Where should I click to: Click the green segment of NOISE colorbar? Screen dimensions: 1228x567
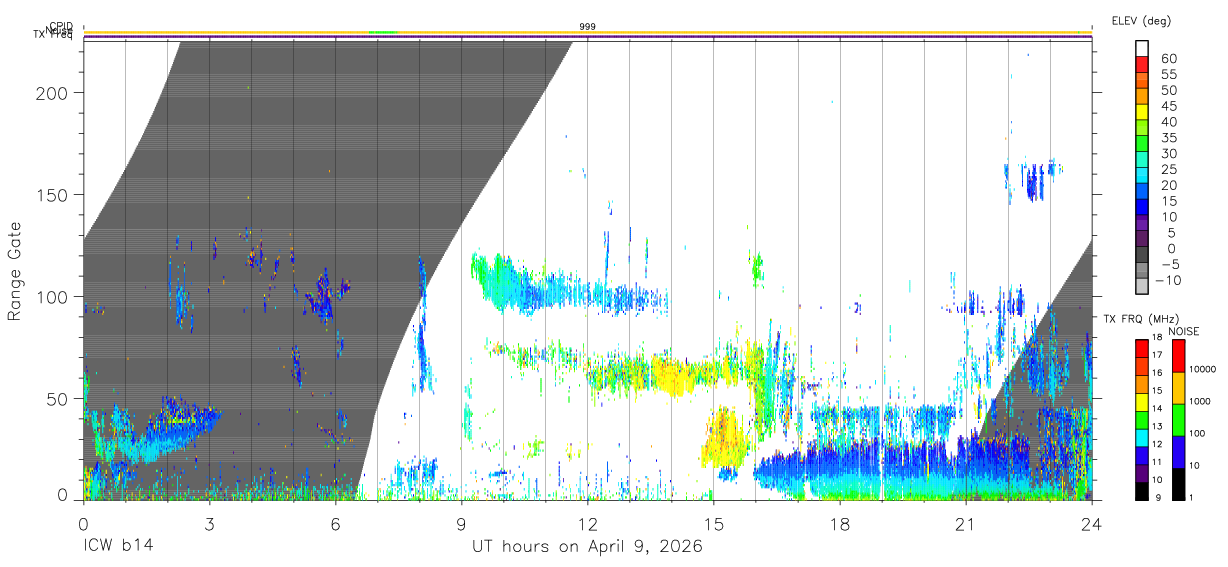click(x=1177, y=420)
